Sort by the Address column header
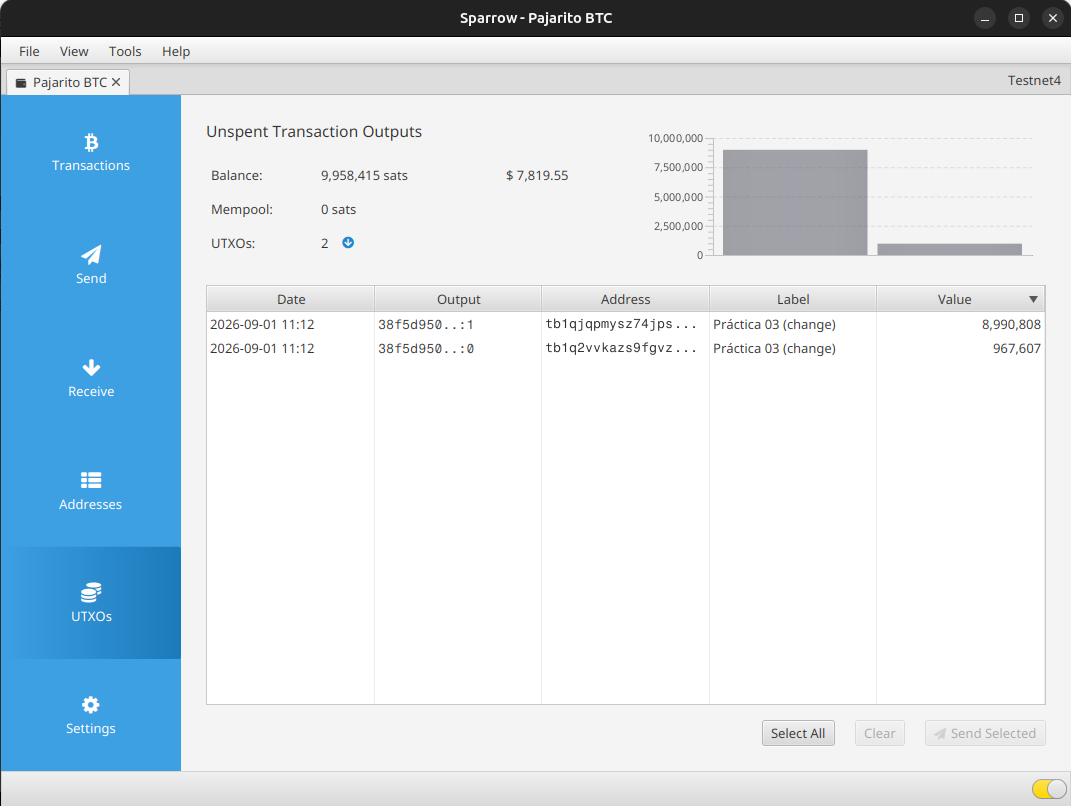Screen dimensions: 1071x806 point(626,299)
